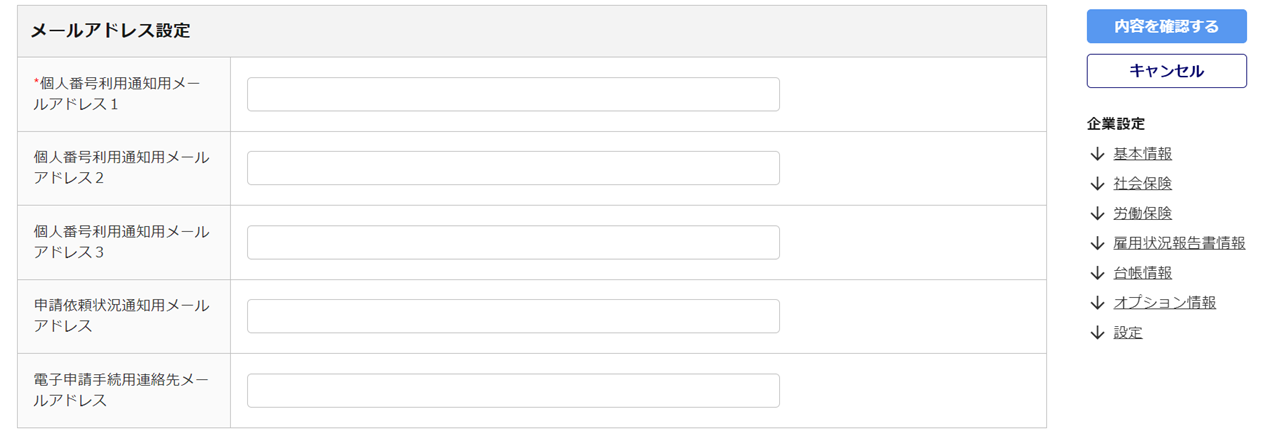Click the down arrow beside 労働保険
Image resolution: width=1272 pixels, height=436 pixels.
pyautogui.click(x=1097, y=213)
